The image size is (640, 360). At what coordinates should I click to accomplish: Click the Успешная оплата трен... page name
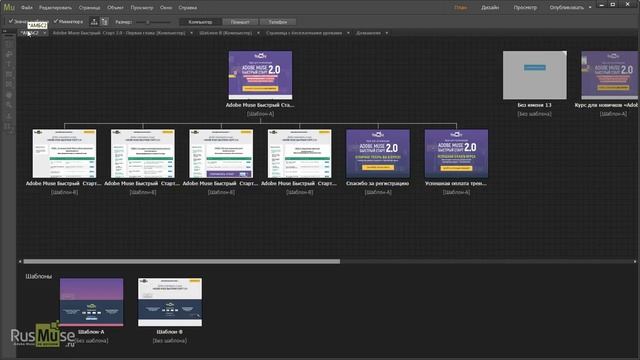pos(456,184)
